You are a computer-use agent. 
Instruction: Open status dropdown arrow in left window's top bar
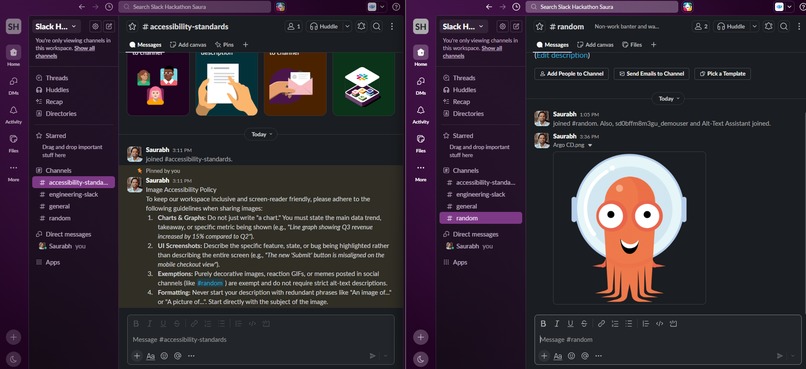point(382,7)
